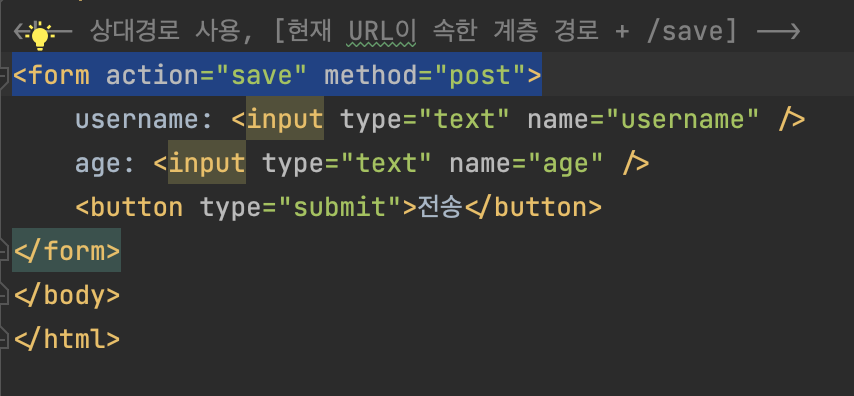Click the input tag on age line
This screenshot has width=854, height=396.
pyautogui.click(x=207, y=163)
